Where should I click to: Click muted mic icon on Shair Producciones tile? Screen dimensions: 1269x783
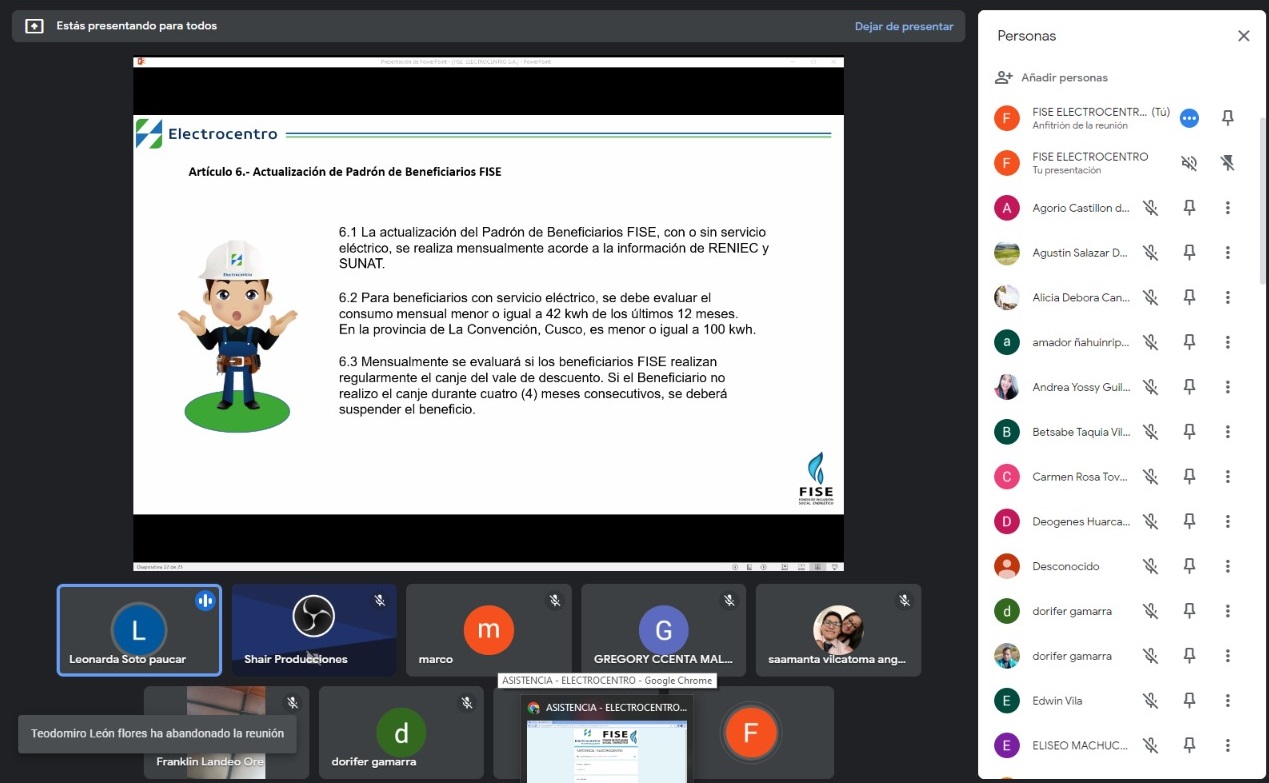(380, 601)
